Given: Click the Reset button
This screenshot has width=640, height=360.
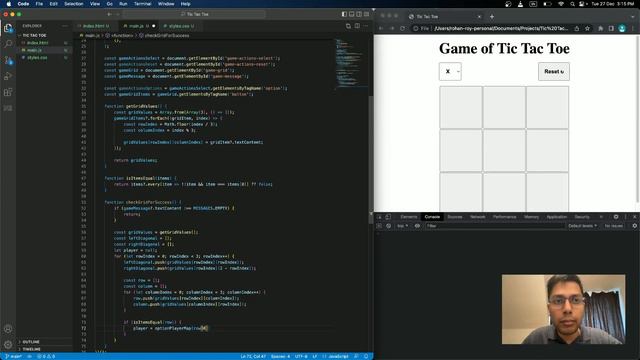Looking at the screenshot, I should click(554, 71).
